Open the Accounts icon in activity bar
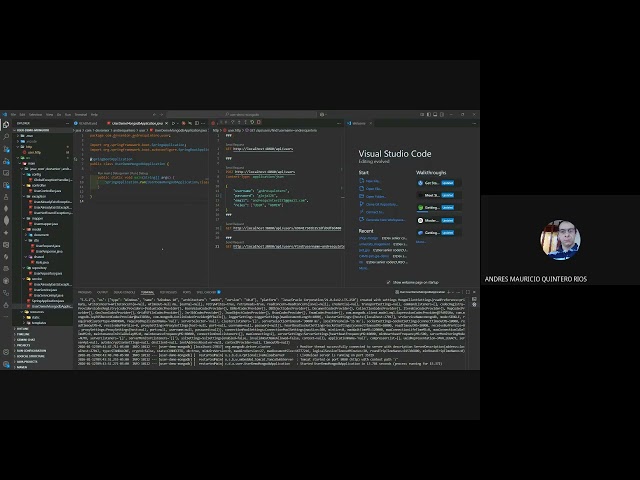This screenshot has width=640, height=480. 6,352
